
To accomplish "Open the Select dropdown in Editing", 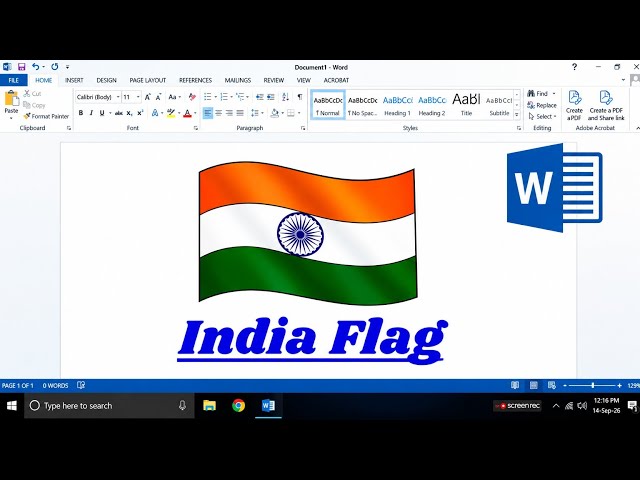I will tap(542, 117).
